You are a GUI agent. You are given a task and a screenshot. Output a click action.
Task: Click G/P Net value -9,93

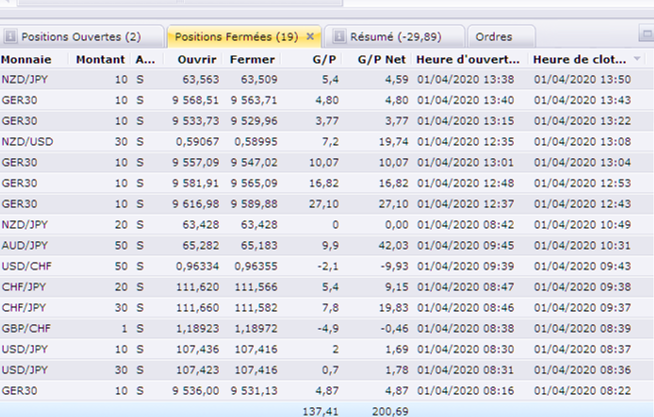pos(395,266)
